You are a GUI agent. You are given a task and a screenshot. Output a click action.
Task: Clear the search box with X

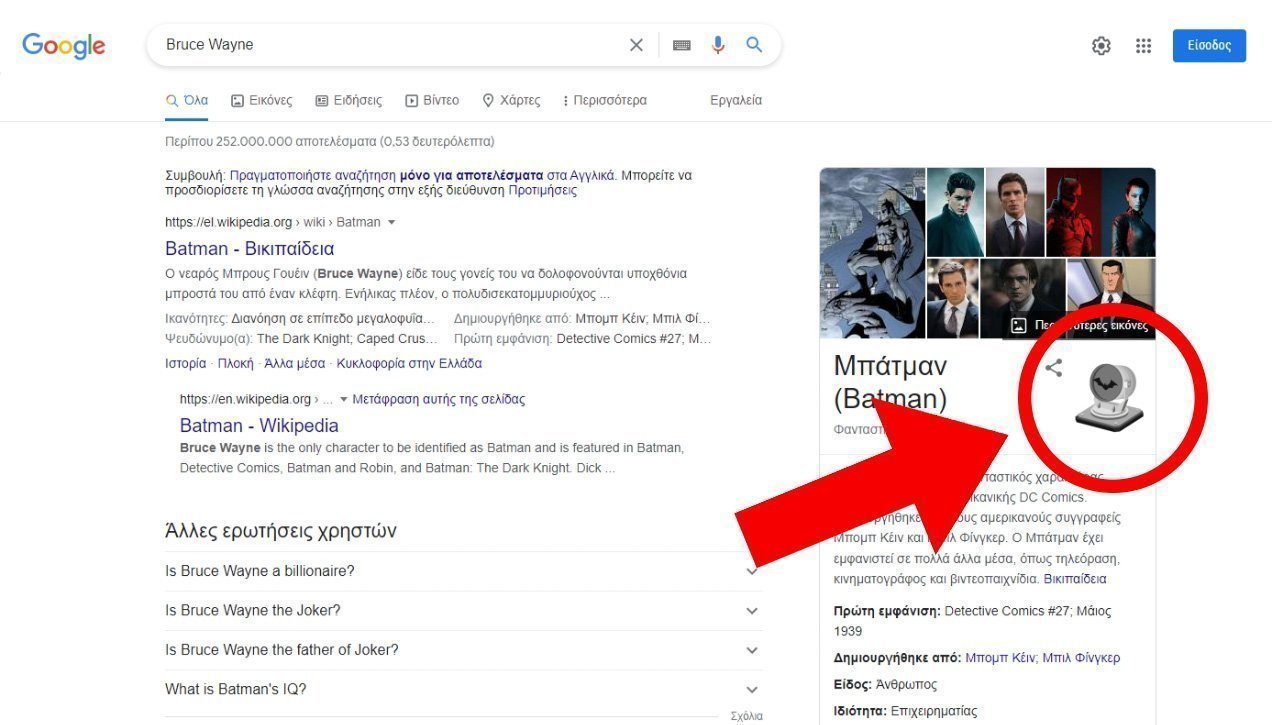pos(636,45)
